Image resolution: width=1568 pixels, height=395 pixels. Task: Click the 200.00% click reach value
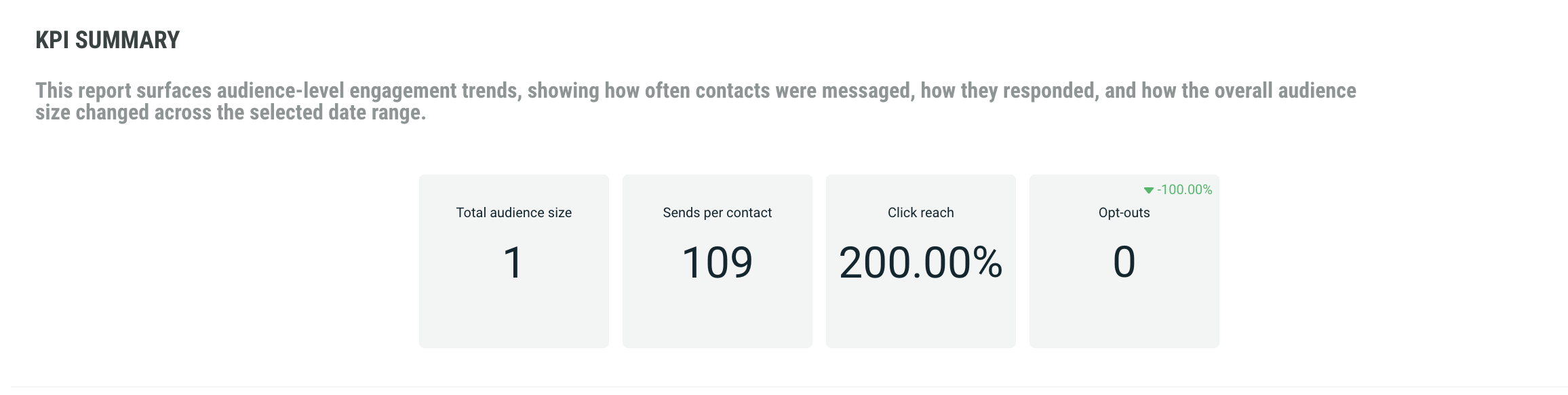920,263
